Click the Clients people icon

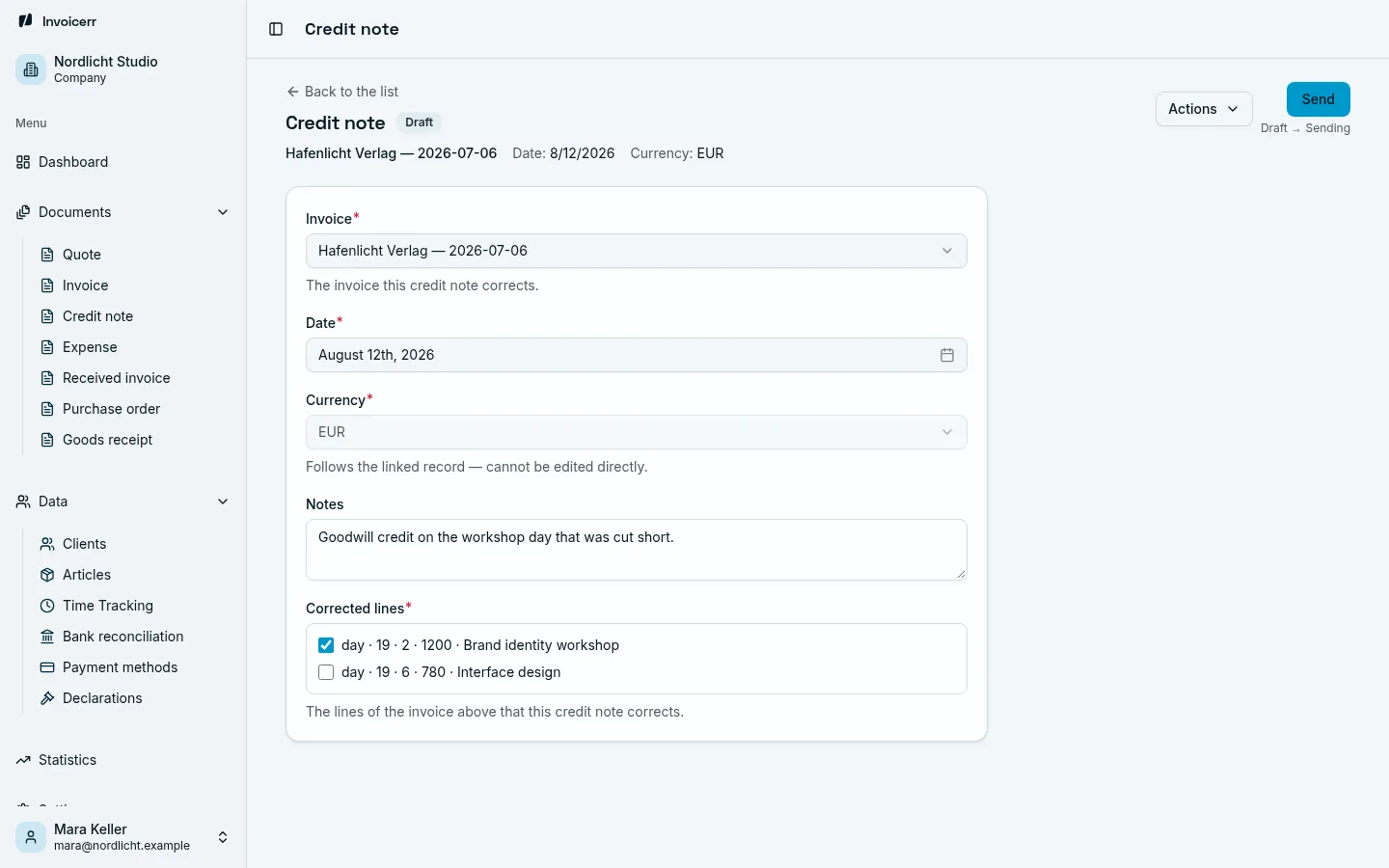click(x=47, y=544)
